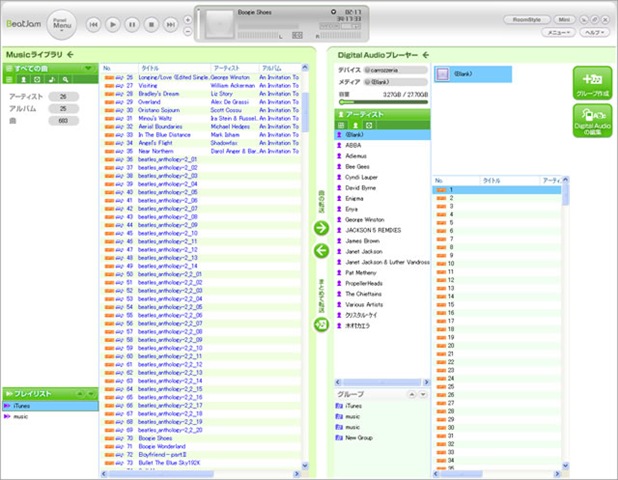The image size is (618, 480).
Task: Click the グループ作成 create group icon
Action: (x=592, y=82)
